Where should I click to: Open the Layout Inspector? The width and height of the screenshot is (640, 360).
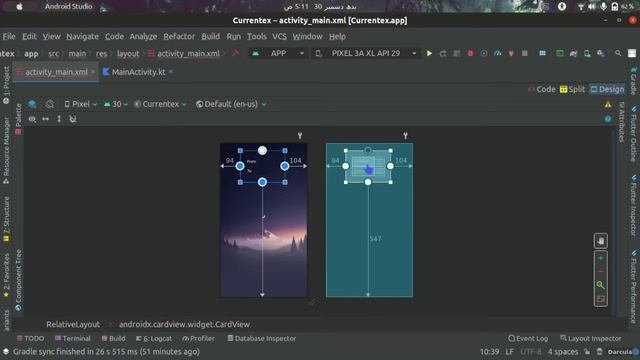[591, 338]
